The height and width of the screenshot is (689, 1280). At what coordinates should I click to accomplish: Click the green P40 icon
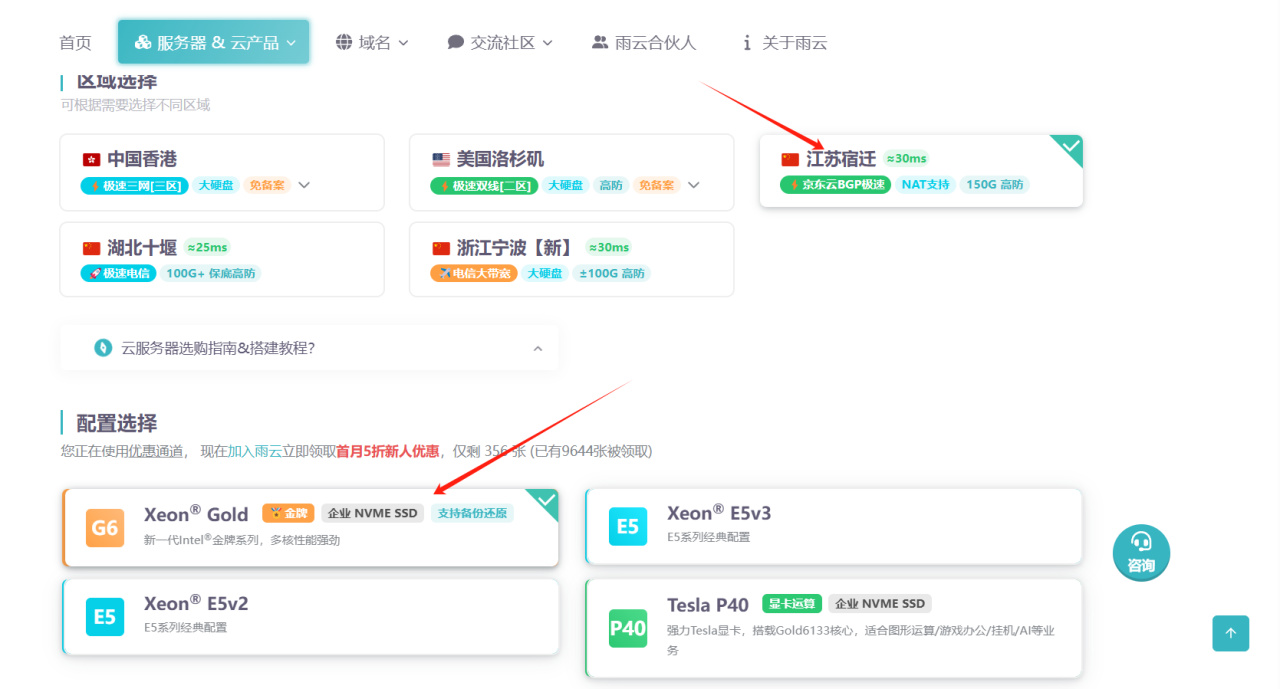tap(628, 628)
